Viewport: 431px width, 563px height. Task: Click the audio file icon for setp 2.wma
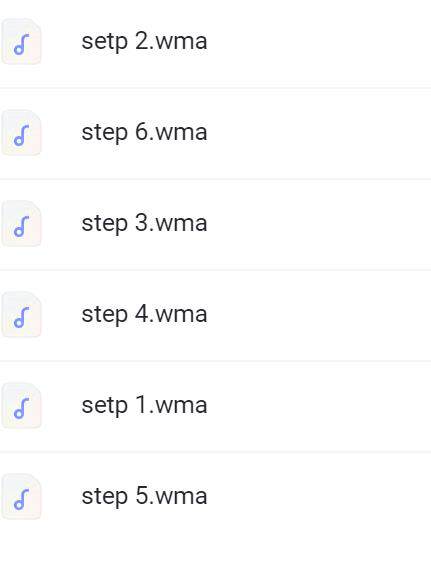(21, 42)
